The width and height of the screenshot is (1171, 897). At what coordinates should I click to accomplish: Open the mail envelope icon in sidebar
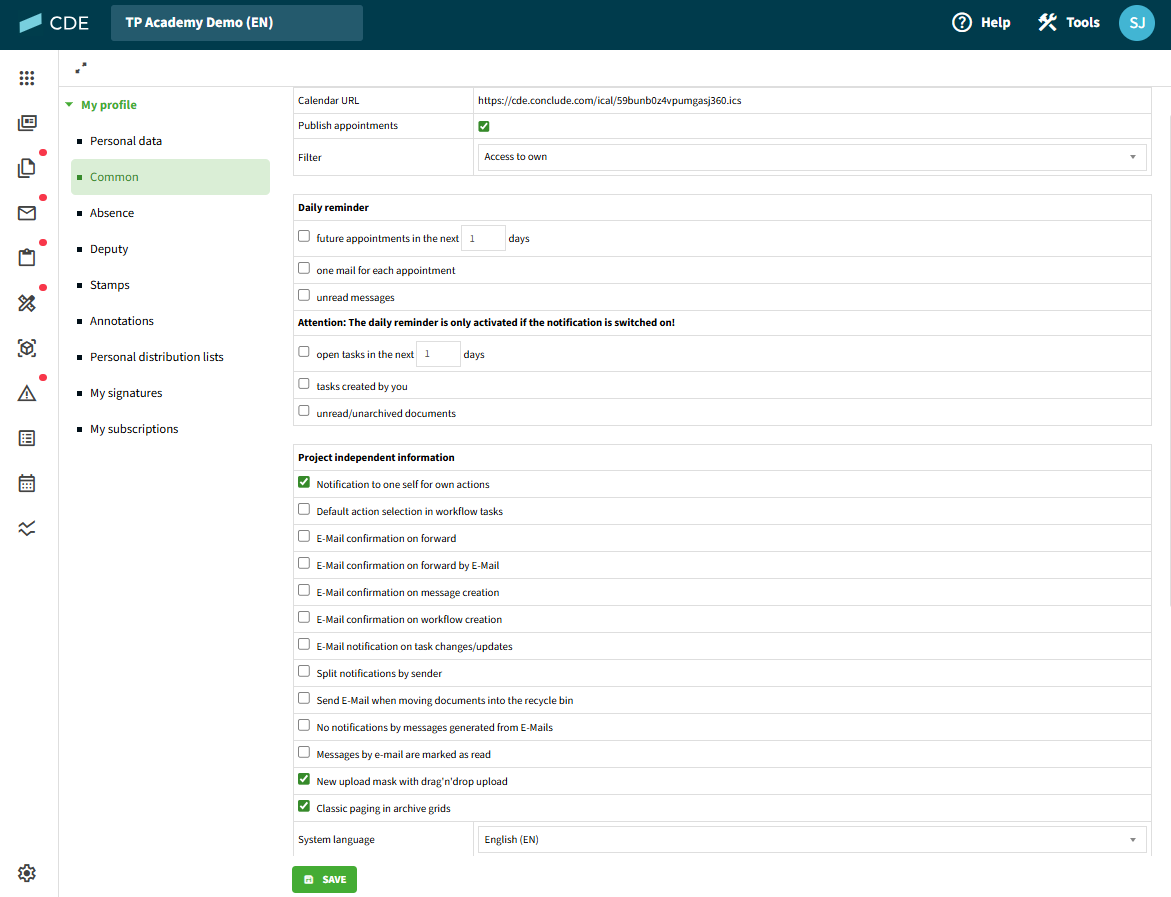pyautogui.click(x=27, y=213)
